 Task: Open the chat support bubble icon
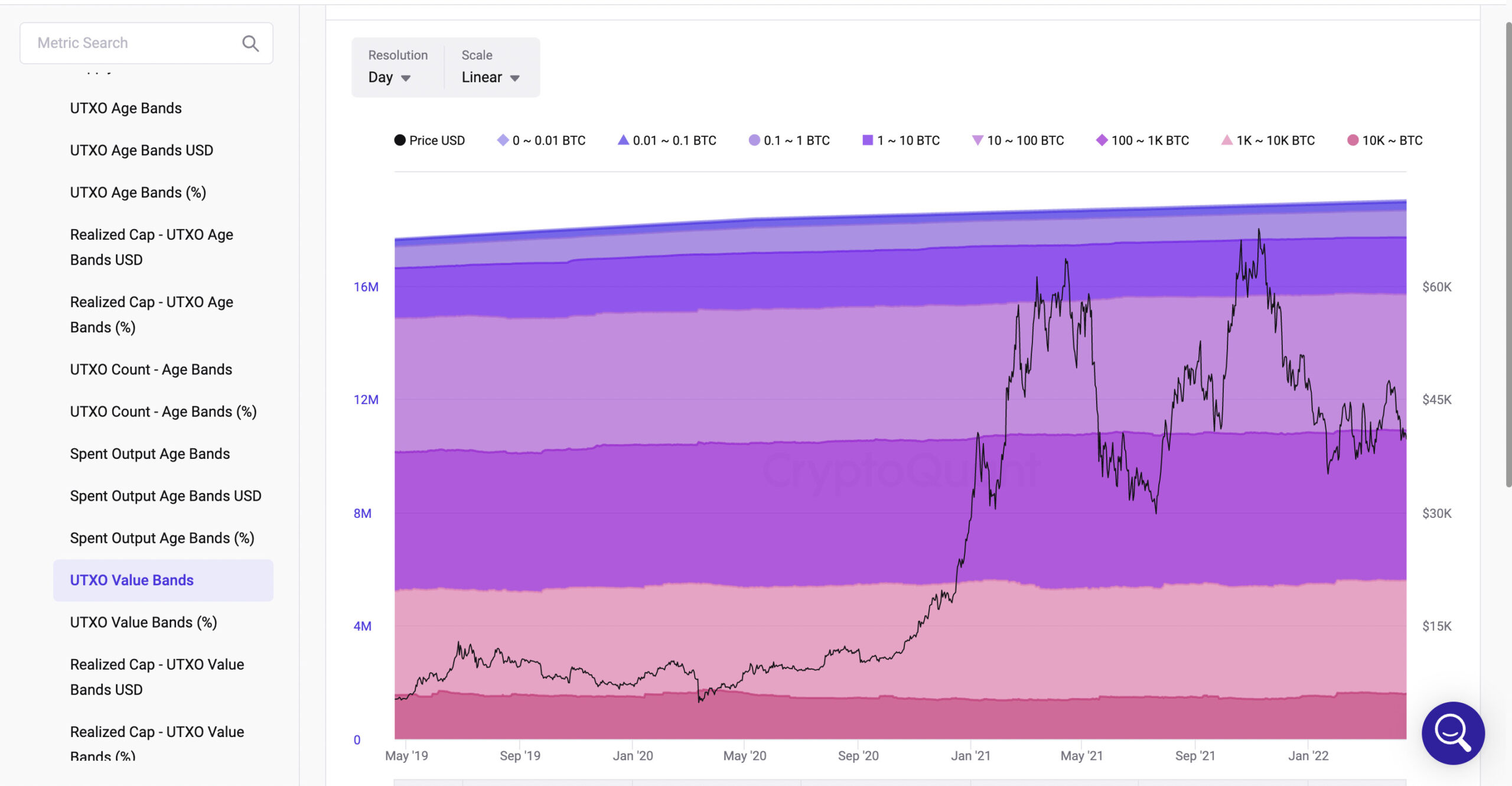1453,732
